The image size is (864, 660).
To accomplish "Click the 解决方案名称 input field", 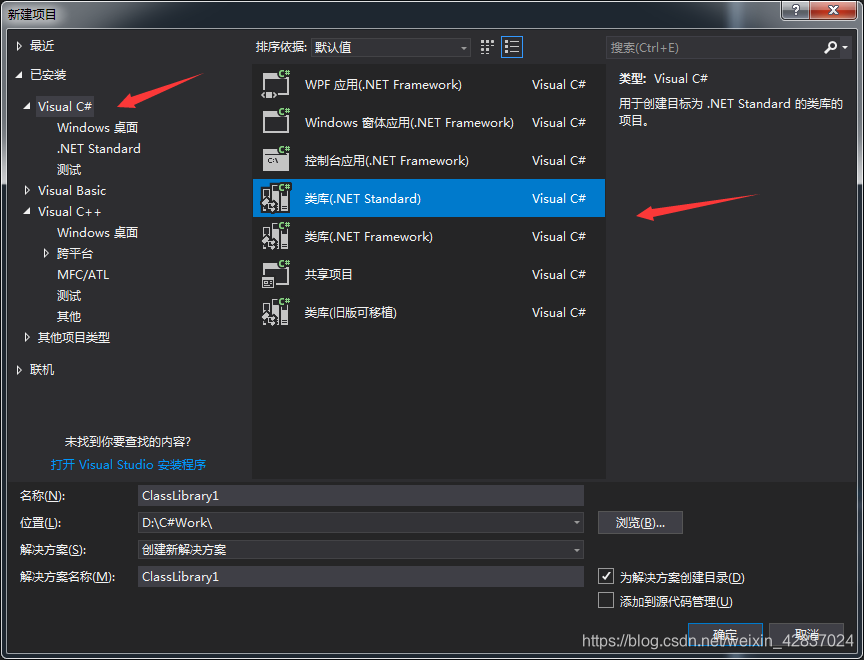I will pyautogui.click(x=360, y=576).
